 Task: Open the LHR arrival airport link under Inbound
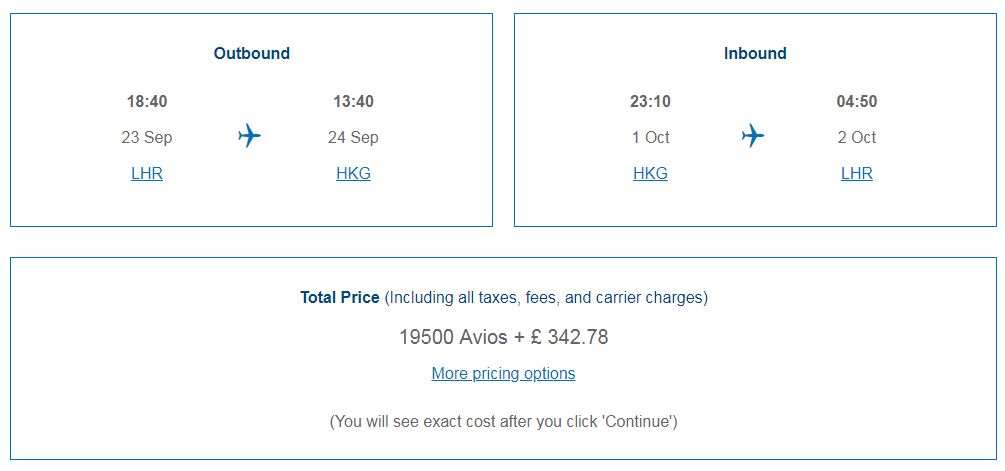point(856,174)
